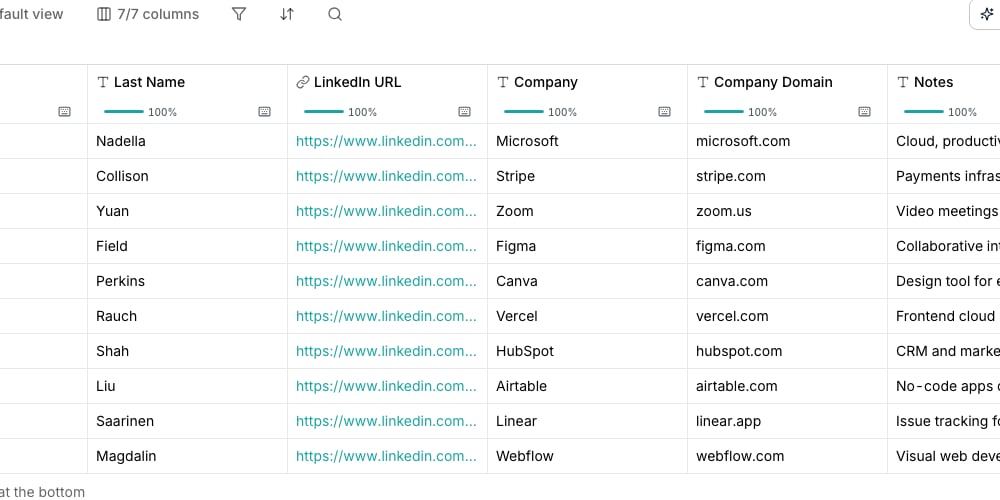1000x500 pixels.
Task: Click keyboard icon in Company column
Action: [x=665, y=112]
